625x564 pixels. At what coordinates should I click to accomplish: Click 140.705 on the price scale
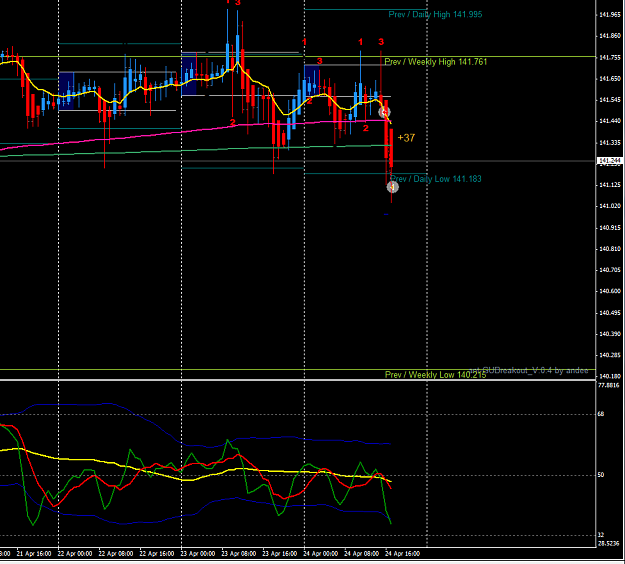[610, 270]
